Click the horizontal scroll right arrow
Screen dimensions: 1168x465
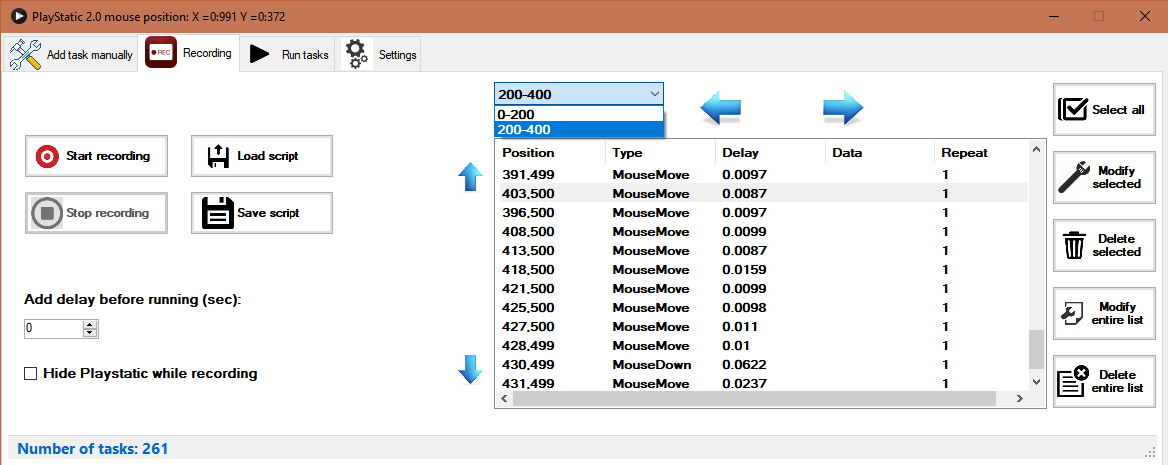click(1020, 399)
